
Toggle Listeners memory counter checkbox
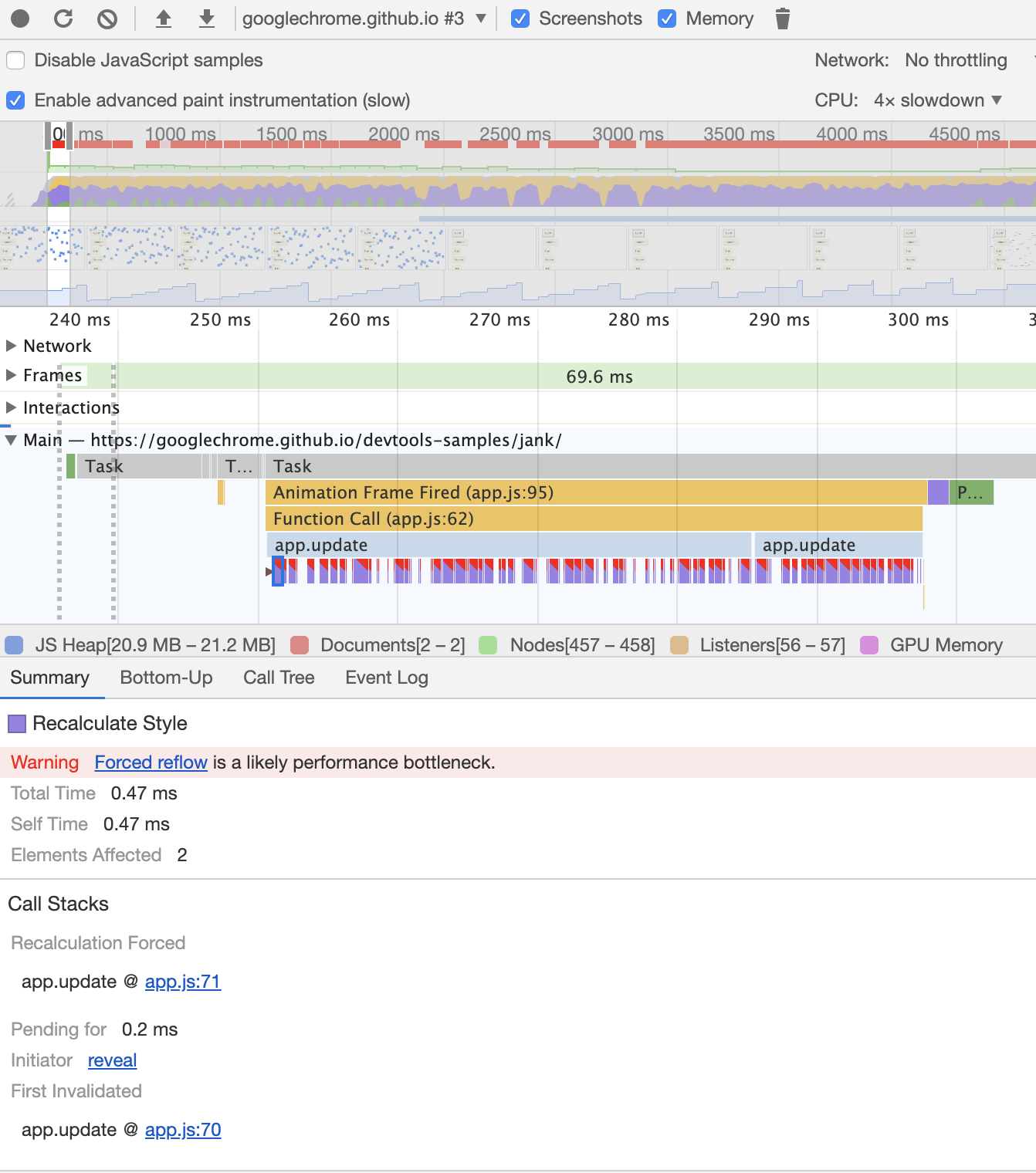tap(679, 645)
